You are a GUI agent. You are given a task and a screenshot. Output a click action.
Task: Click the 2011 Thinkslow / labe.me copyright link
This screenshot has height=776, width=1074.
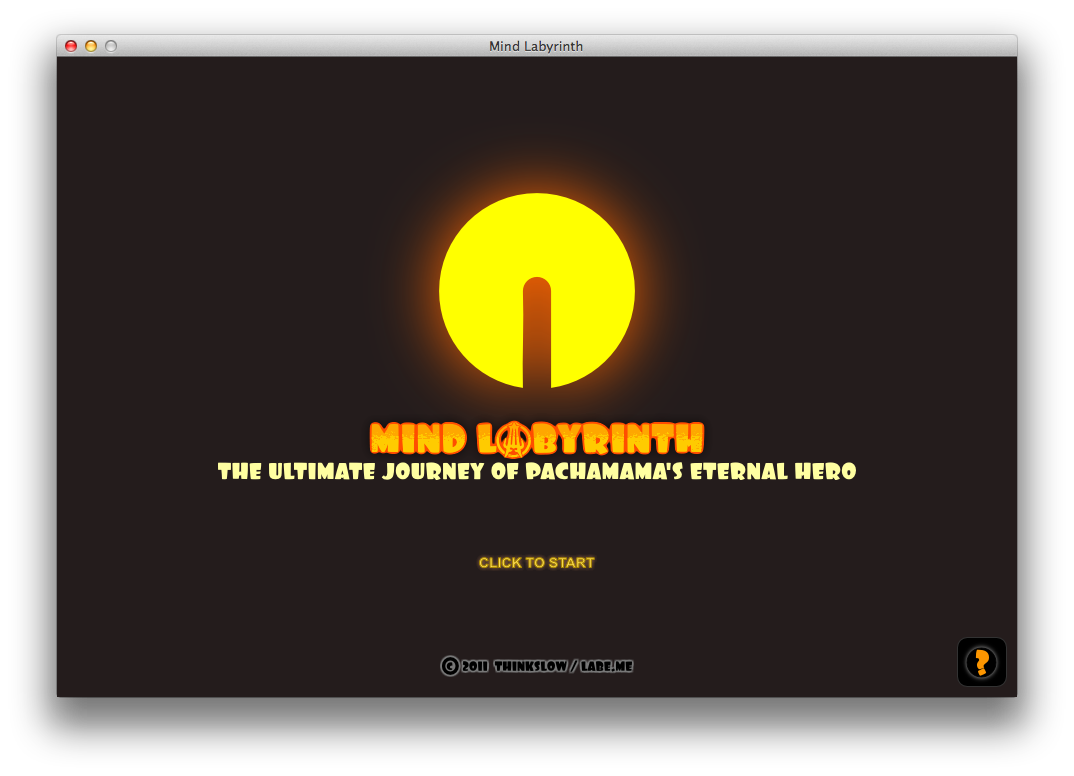(537, 666)
